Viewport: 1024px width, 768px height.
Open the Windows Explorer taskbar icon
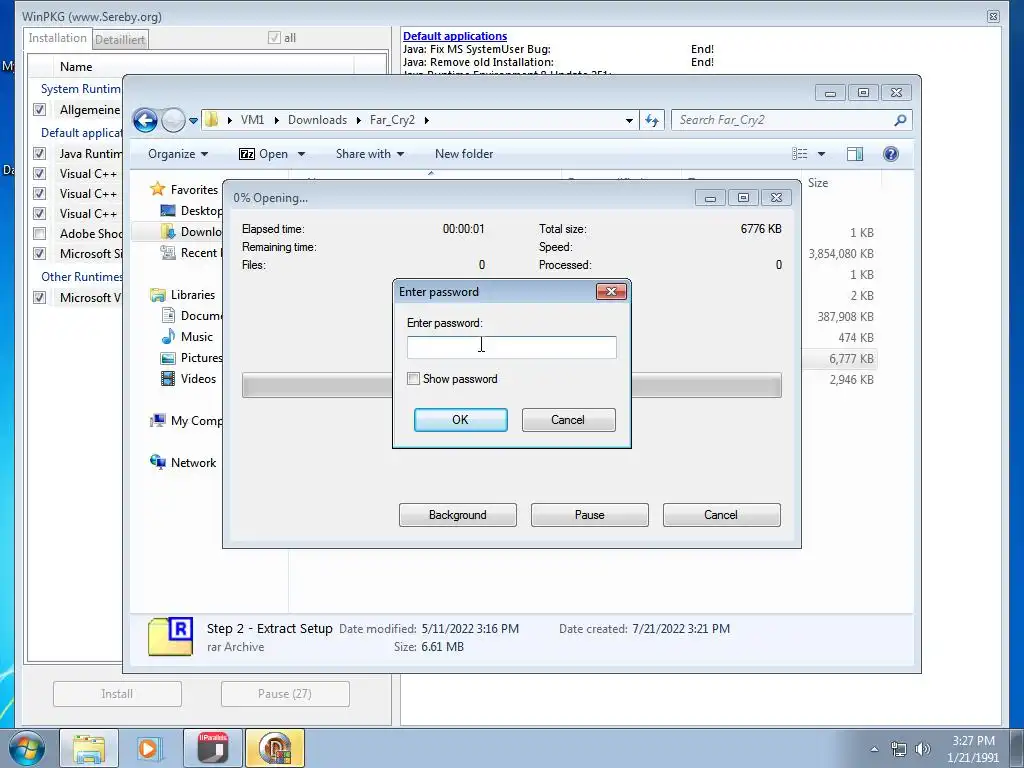coord(89,748)
